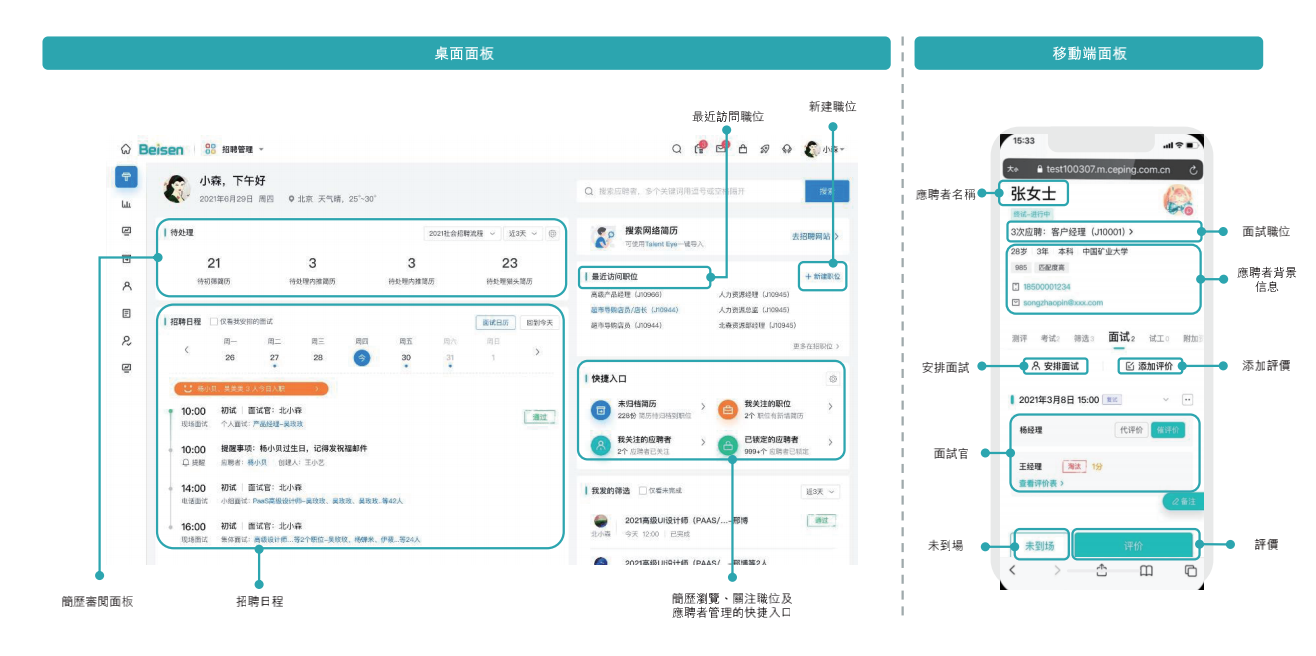This screenshot has width=1316, height=656.
Task: Tap the more options icon beside the interview date
Action: tap(1188, 399)
